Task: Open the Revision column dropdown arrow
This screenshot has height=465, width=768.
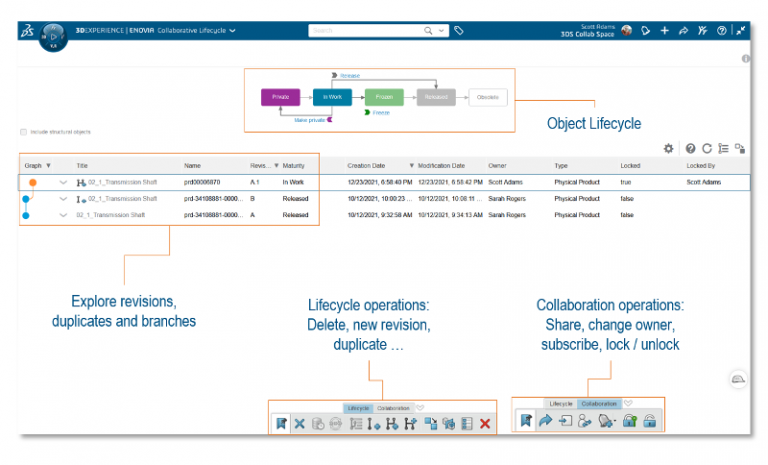Action: [x=276, y=166]
